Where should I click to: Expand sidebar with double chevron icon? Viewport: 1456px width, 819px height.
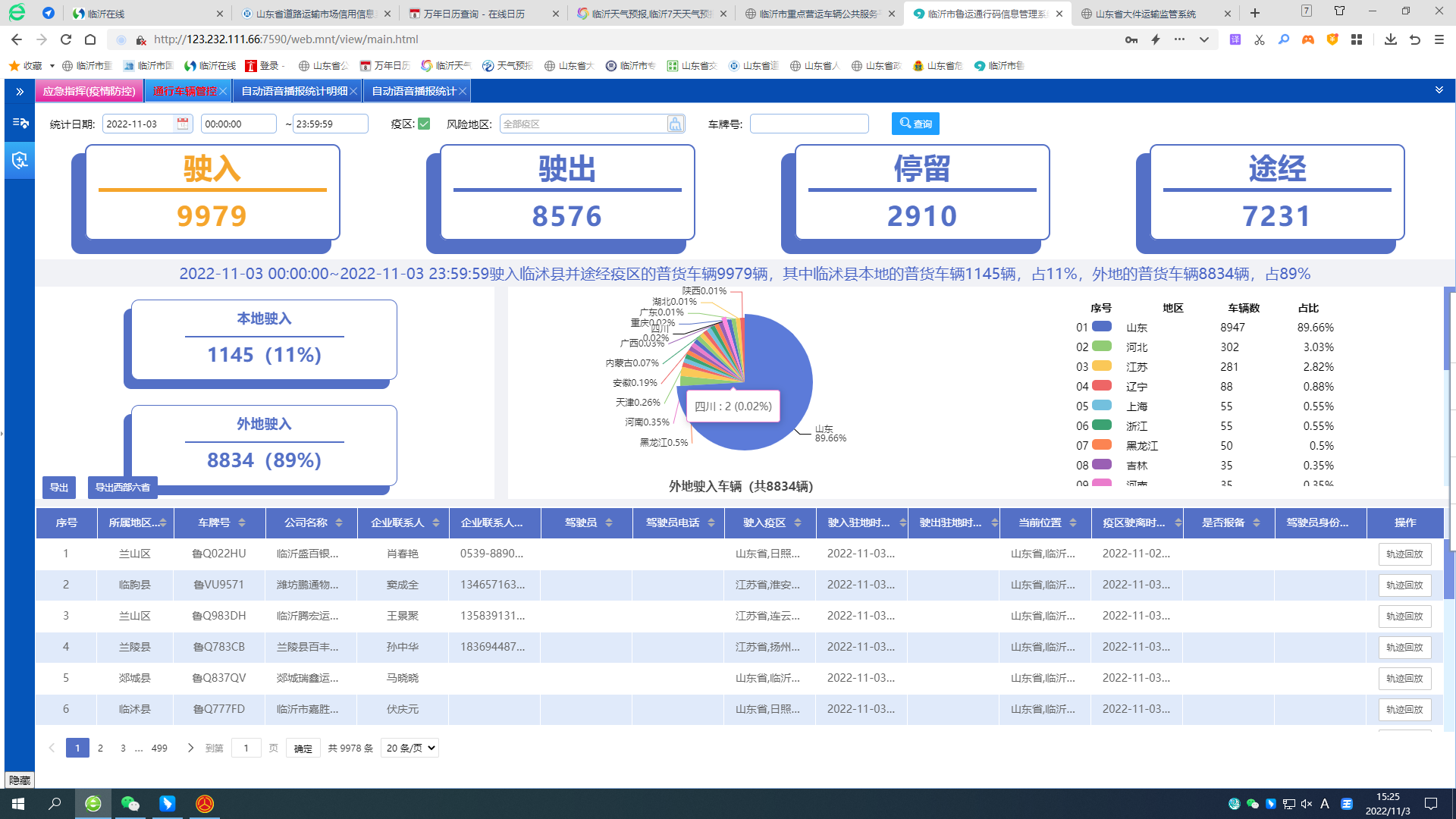[x=20, y=92]
